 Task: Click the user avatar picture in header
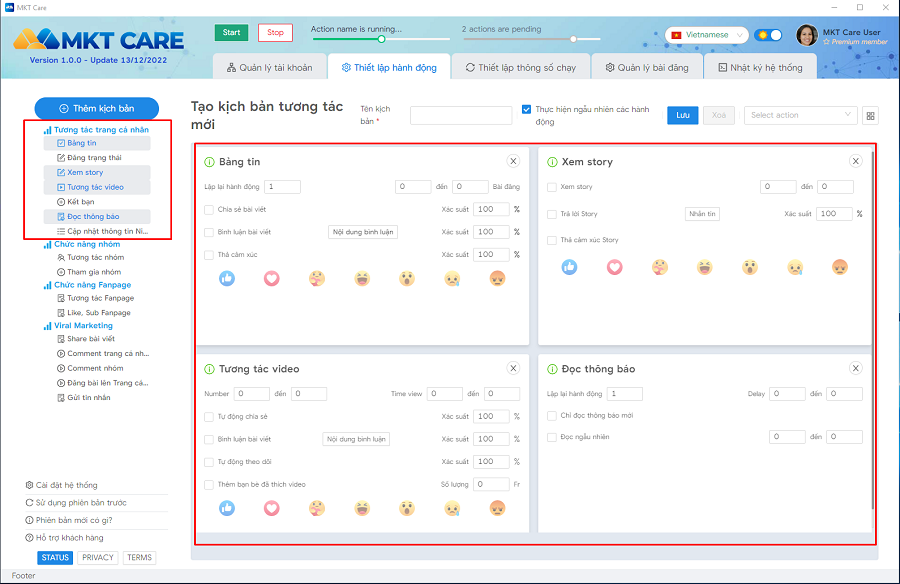click(806, 35)
